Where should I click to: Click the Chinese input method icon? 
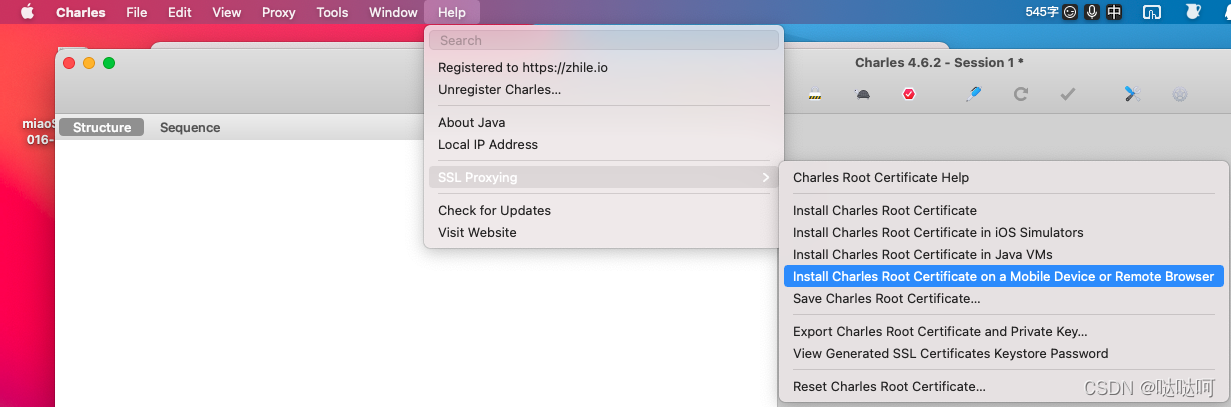pyautogui.click(x=1114, y=12)
